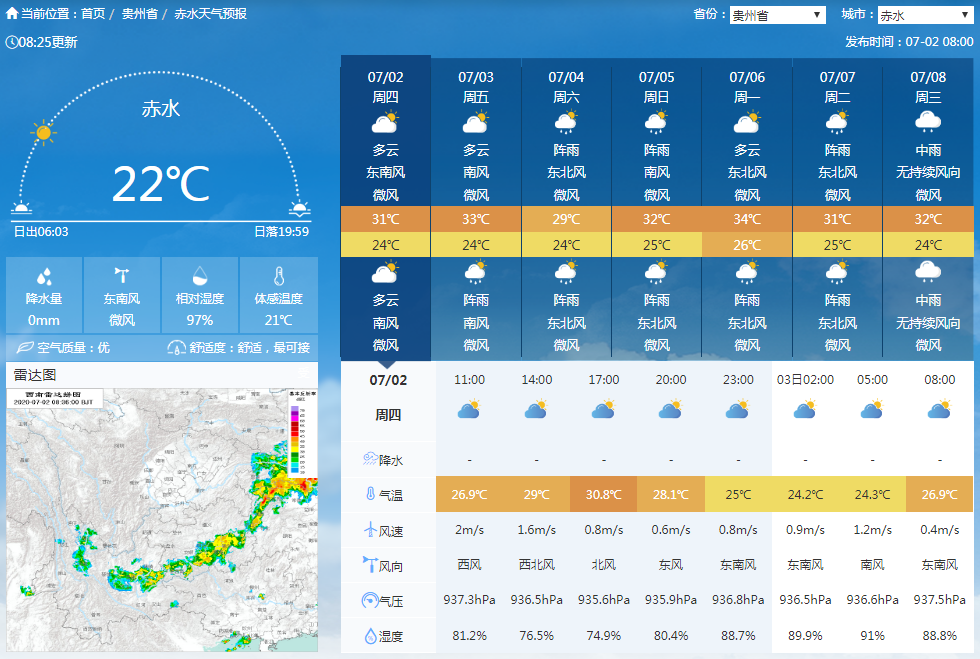The height and width of the screenshot is (659, 980).
Task: Click the humidity drop icon above 相对湿度
Action: (199, 276)
